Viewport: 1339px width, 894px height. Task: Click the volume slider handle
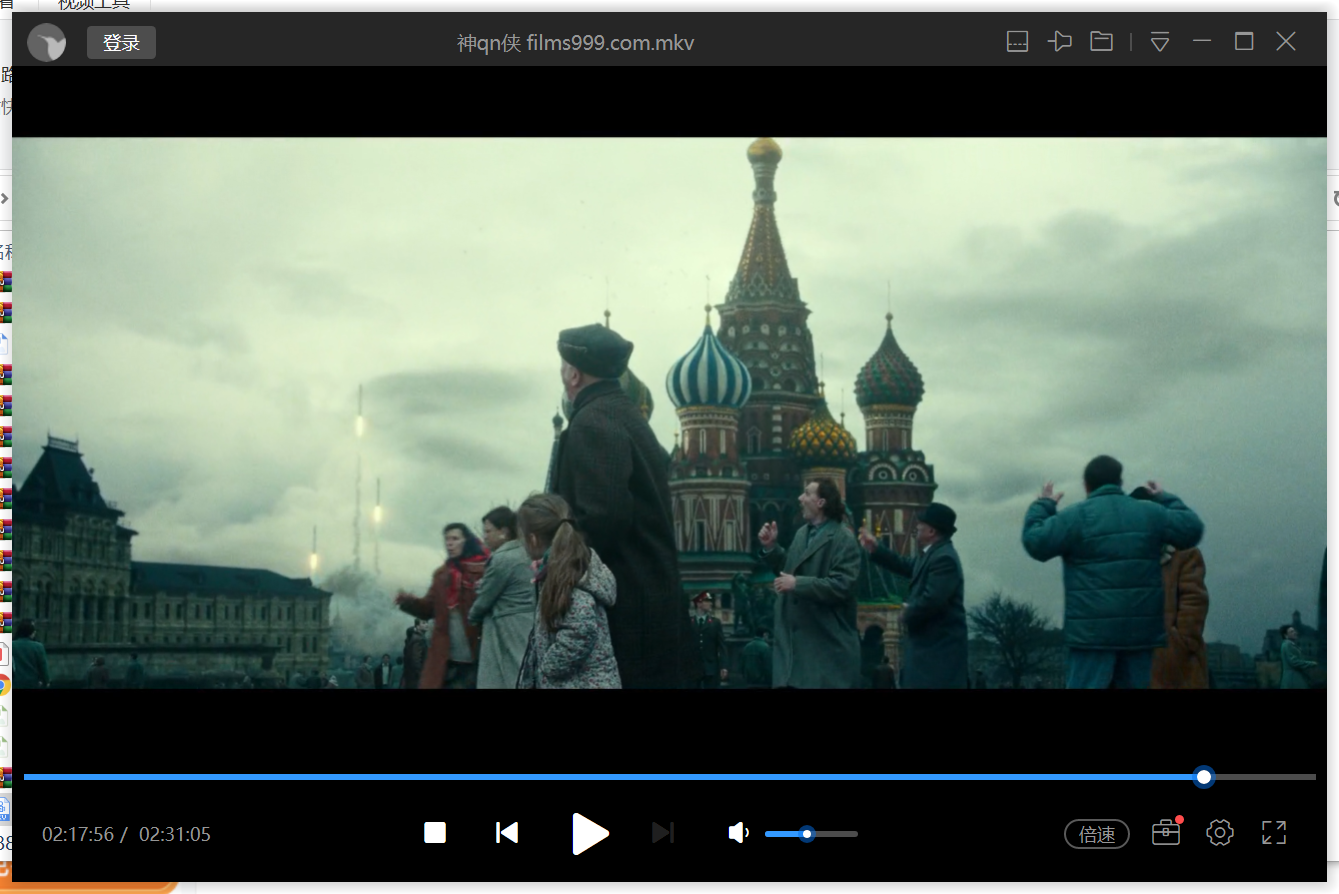point(807,833)
